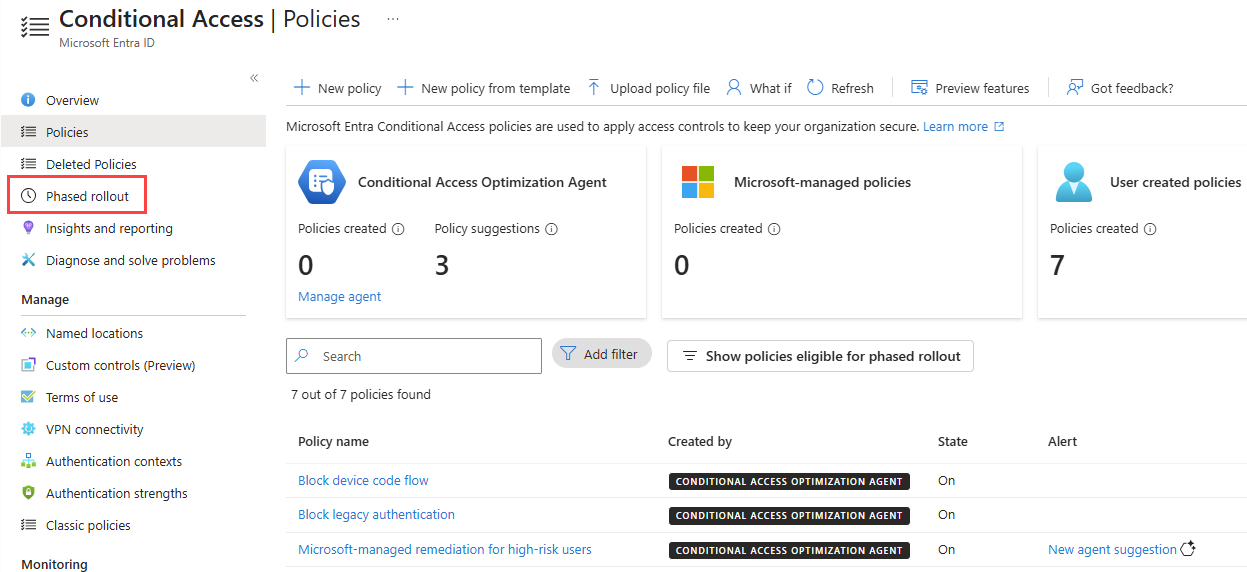Viewport: 1247px width, 572px height.
Task: Open VPN connectivity
Action: (x=95, y=429)
